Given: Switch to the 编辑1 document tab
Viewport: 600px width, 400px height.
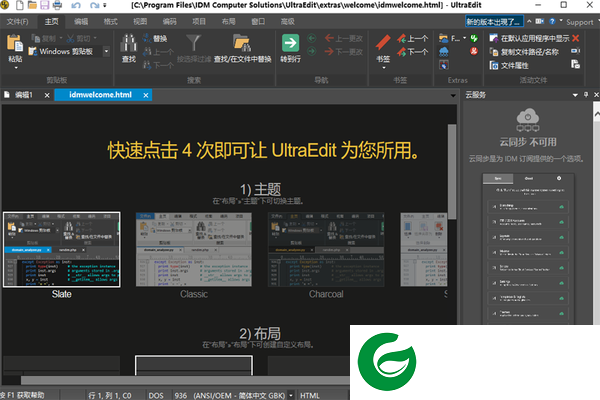Looking at the screenshot, I should (24, 95).
